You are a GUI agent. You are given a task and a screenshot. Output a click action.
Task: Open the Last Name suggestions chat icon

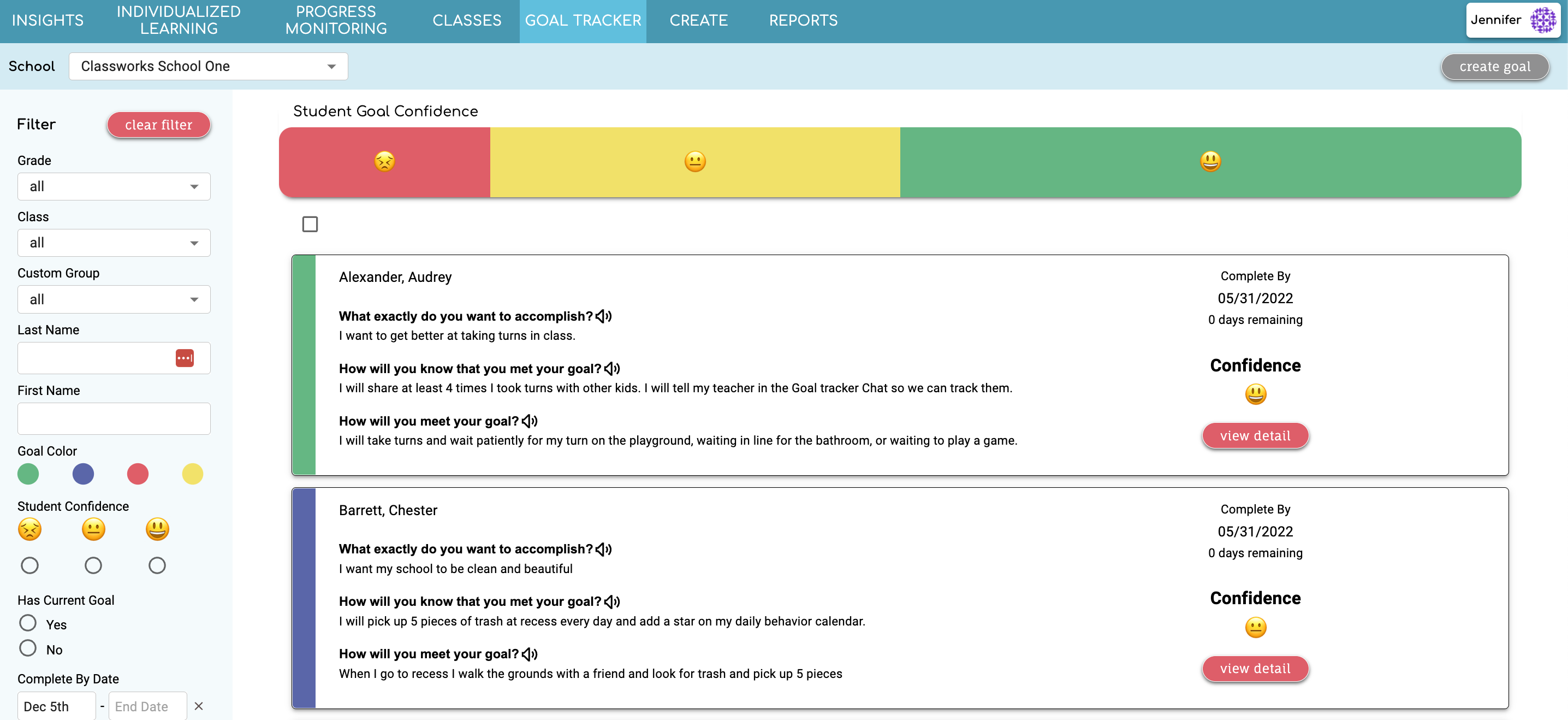click(x=185, y=358)
